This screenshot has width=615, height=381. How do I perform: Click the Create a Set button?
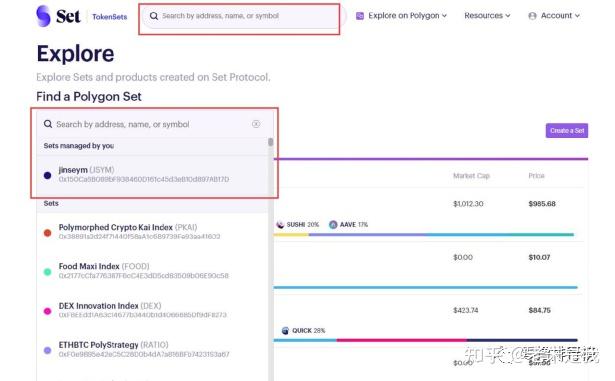point(567,131)
